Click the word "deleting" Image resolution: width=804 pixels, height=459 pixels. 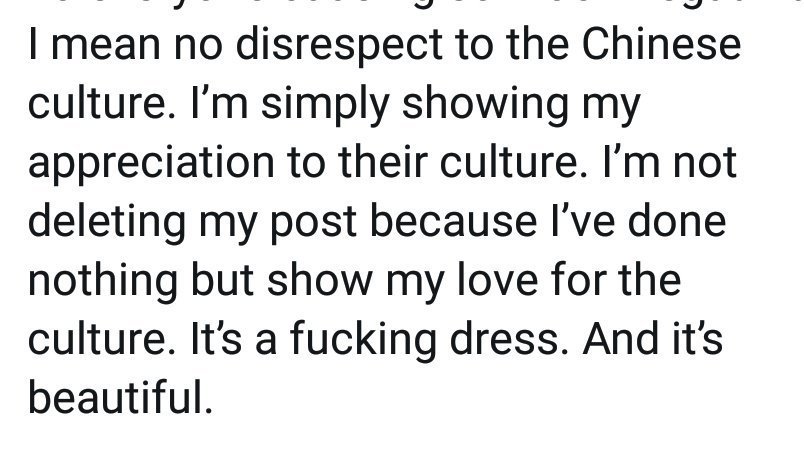(107, 223)
